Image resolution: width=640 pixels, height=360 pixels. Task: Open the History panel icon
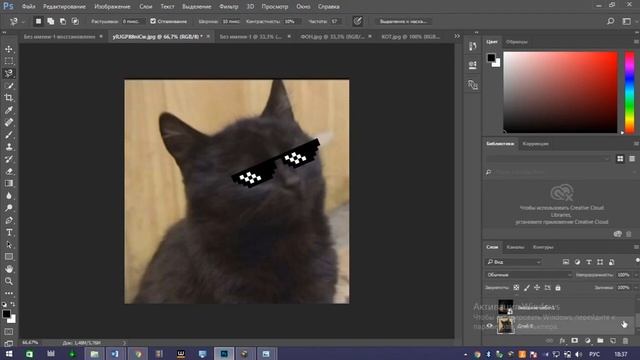click(473, 46)
